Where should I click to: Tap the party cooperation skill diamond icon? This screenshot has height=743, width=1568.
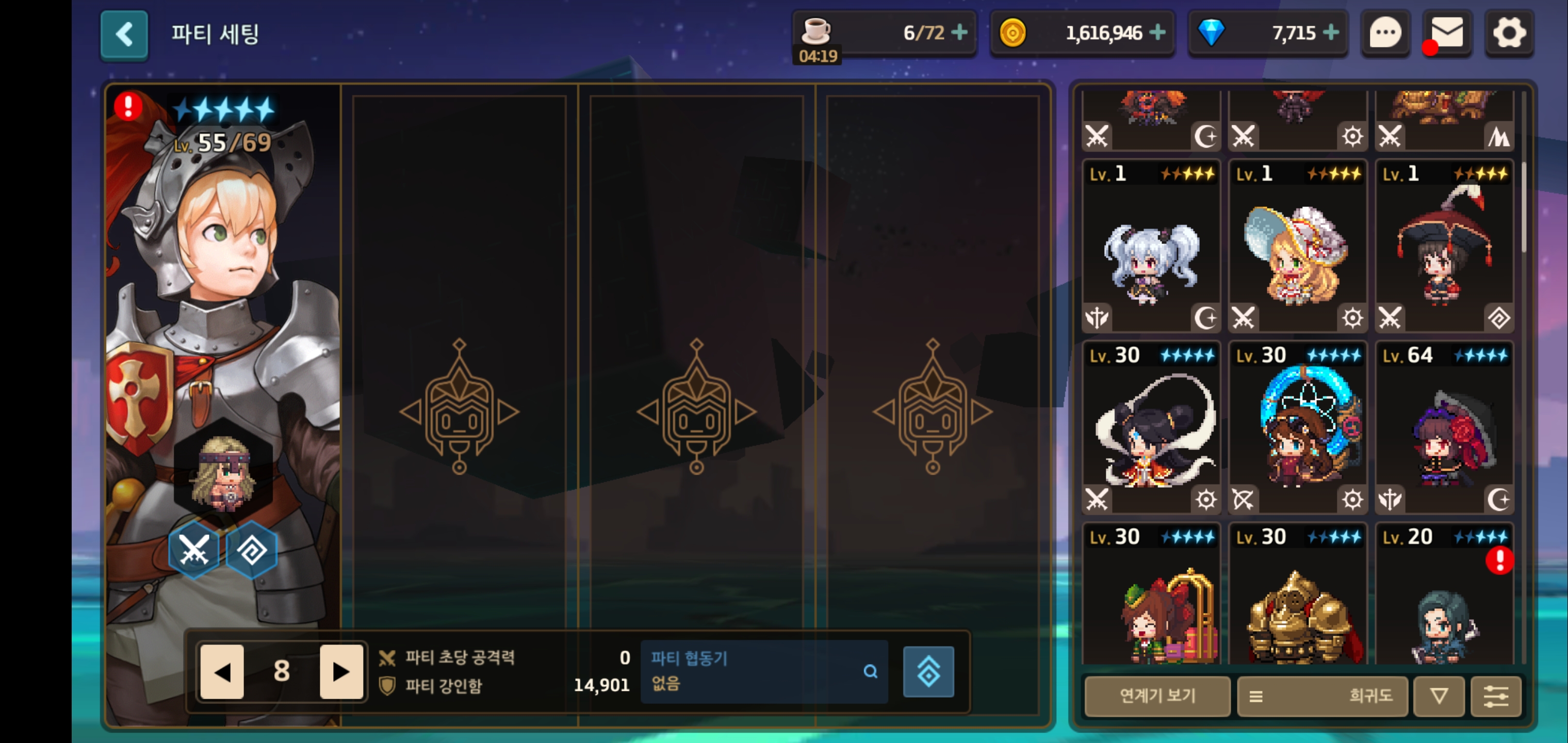point(928,671)
